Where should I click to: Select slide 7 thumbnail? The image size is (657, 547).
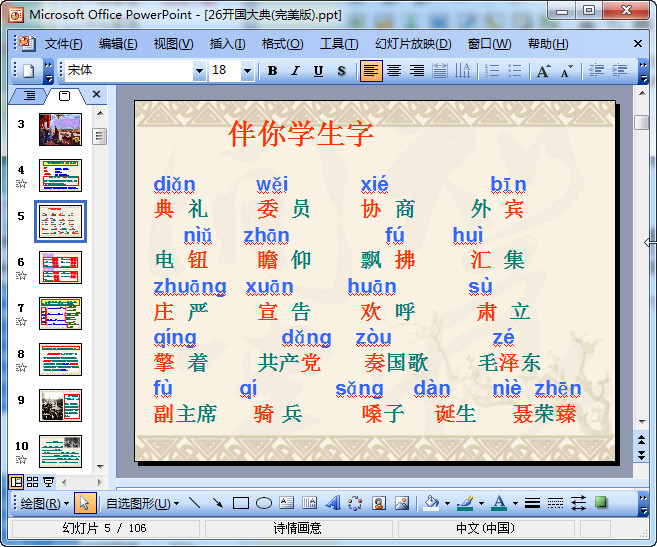(x=60, y=314)
